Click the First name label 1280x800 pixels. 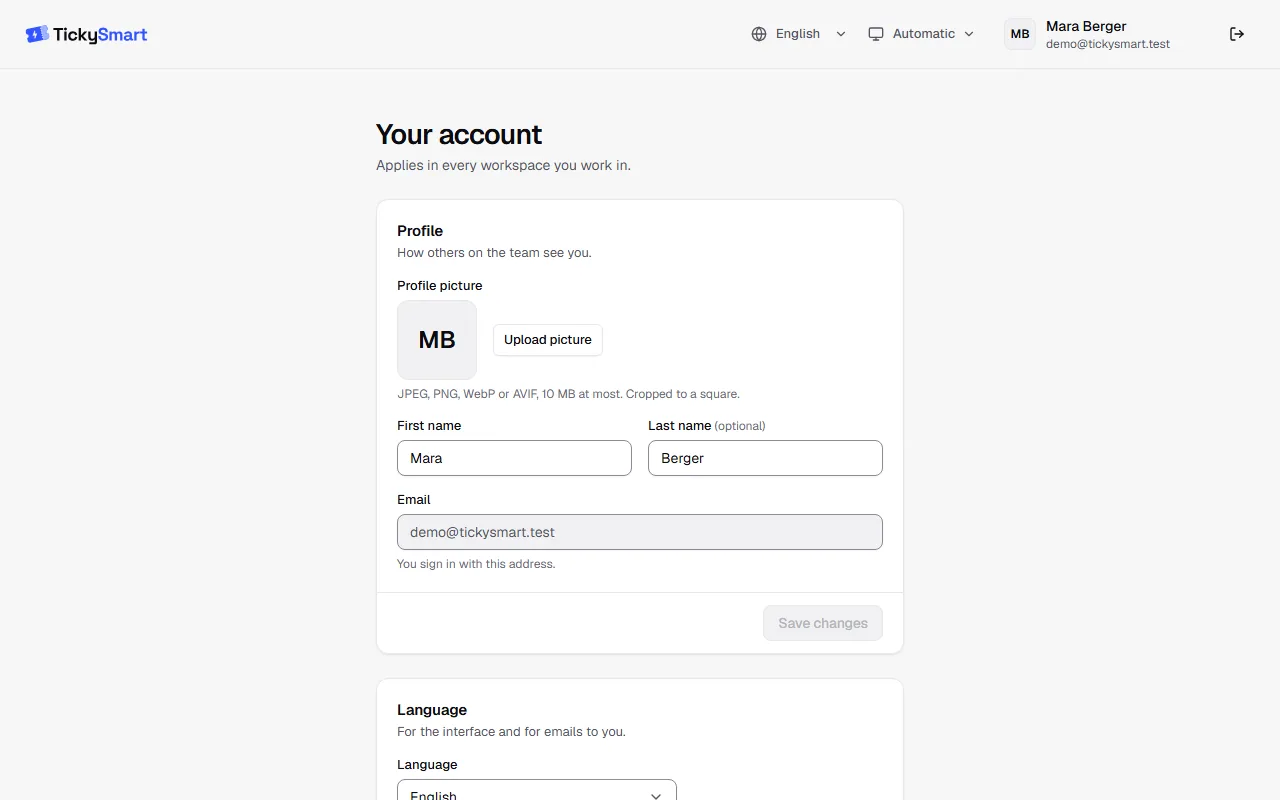(429, 426)
